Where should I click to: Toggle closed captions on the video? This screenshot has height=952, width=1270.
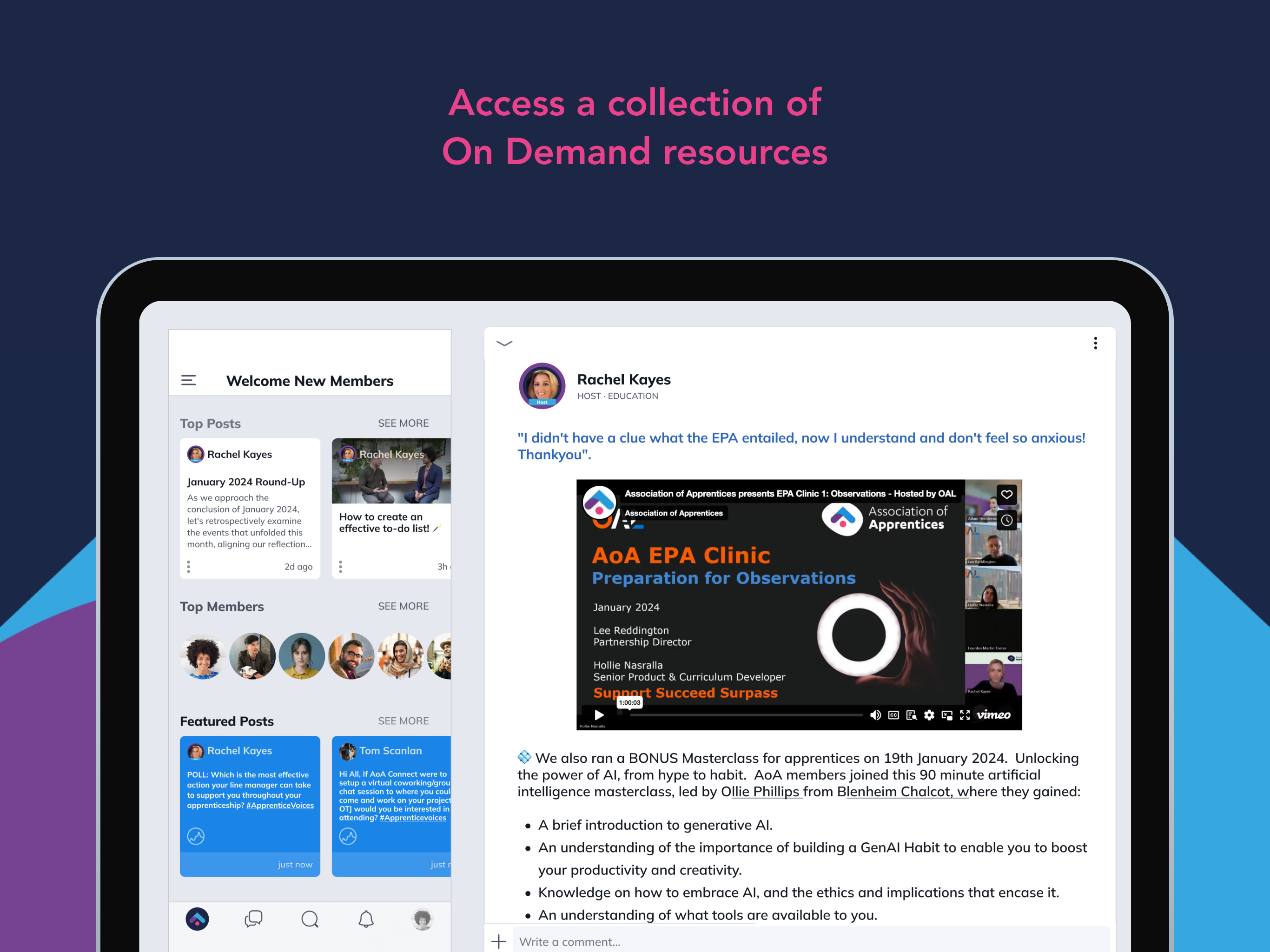point(893,715)
